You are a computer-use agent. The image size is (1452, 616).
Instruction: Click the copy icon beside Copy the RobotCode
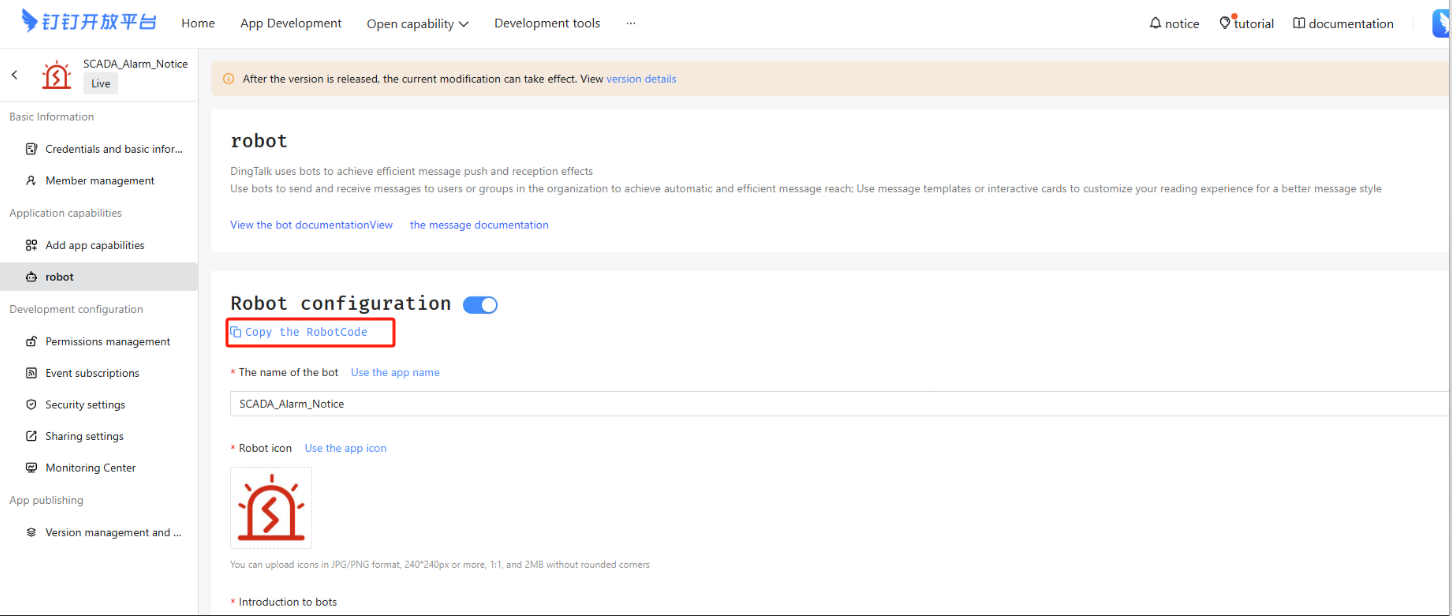236,332
